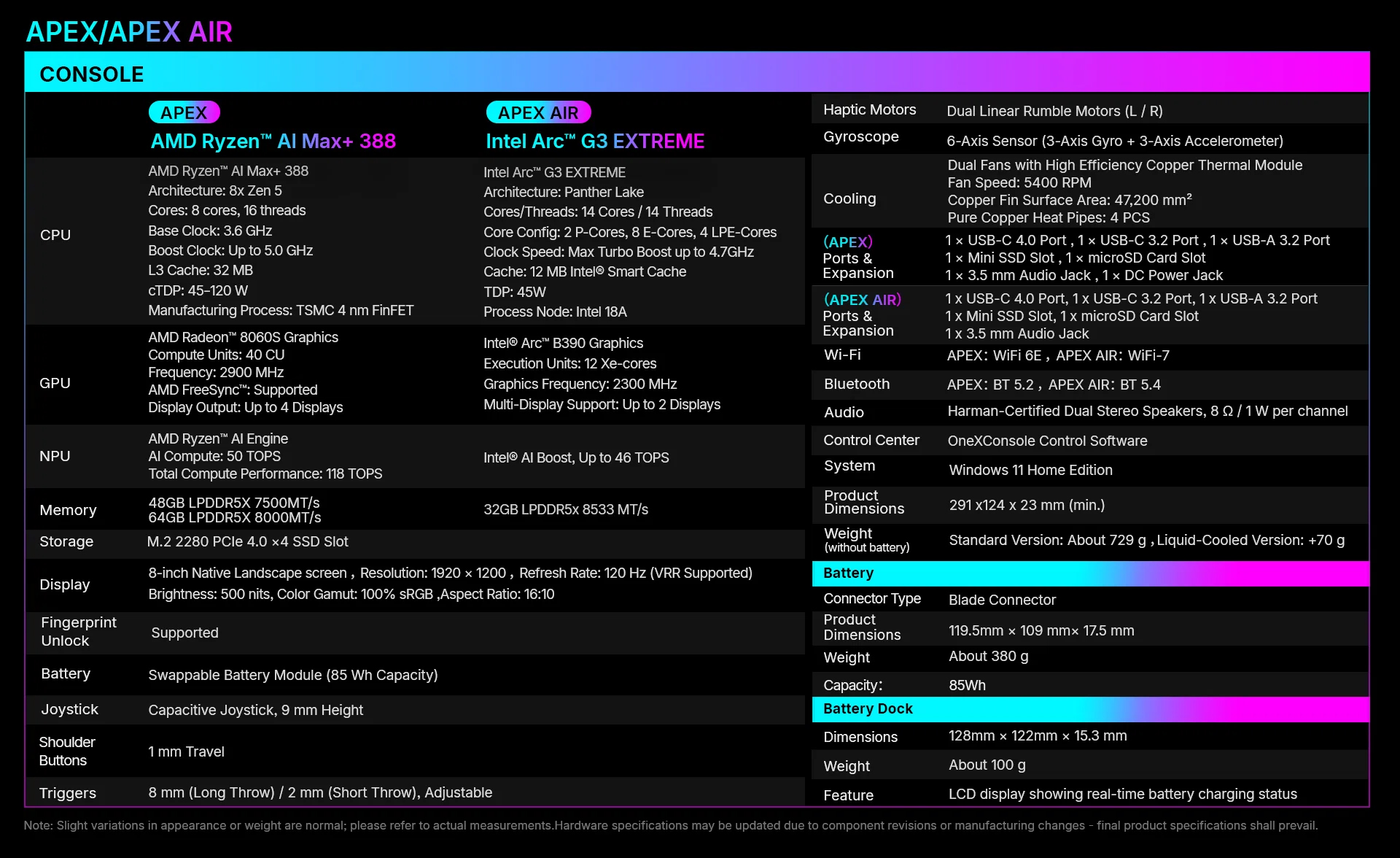Click "Intel Arc B390 Graphics" text
Viewport: 1400px width, 858px height.
coord(564,343)
